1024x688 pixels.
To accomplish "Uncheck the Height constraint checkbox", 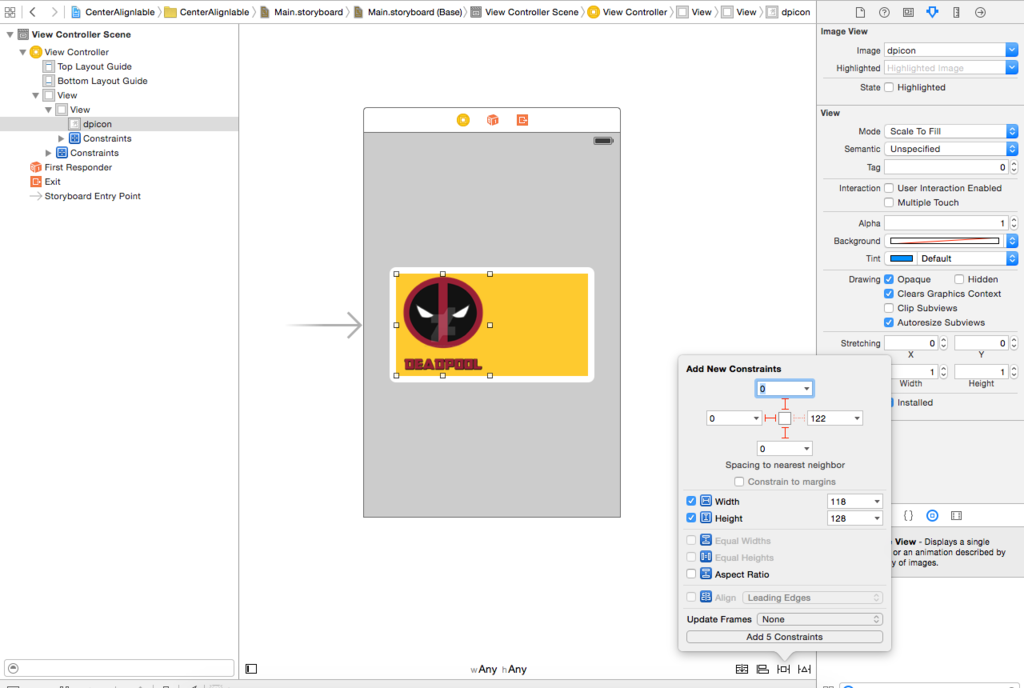I will coord(691,518).
